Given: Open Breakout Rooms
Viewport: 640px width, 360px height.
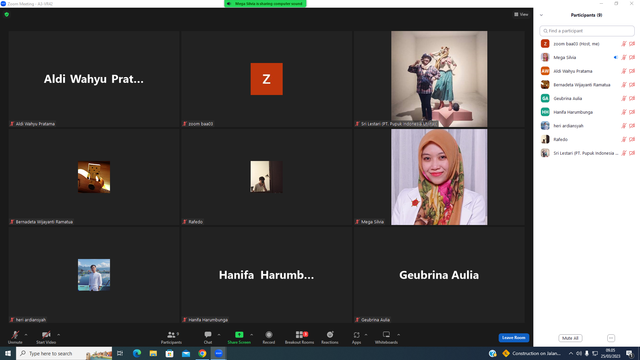Looking at the screenshot, I should 299,337.
